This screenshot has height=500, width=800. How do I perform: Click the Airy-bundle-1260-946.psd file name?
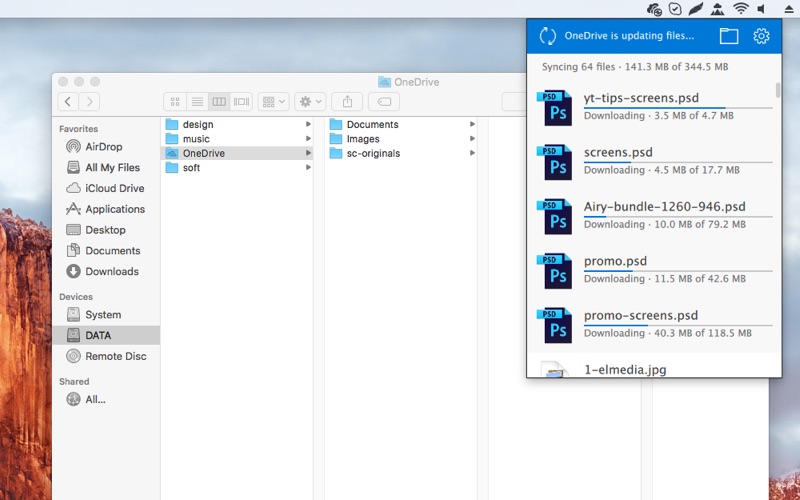point(665,207)
